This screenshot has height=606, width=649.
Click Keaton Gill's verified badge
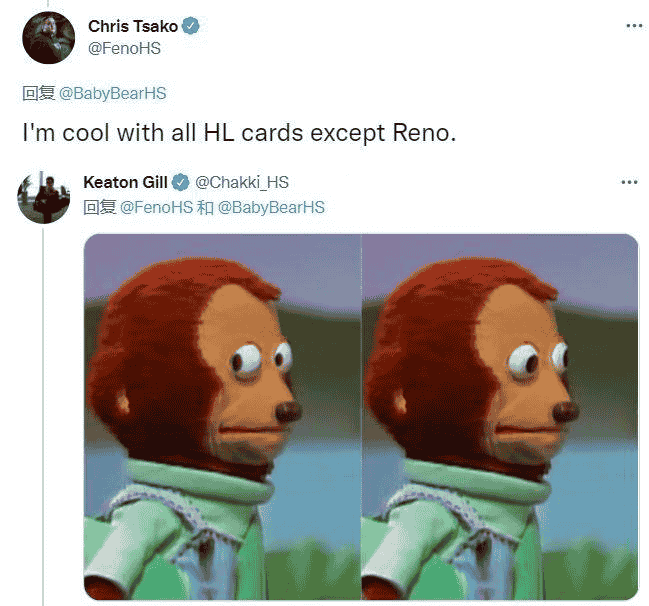[x=180, y=182]
